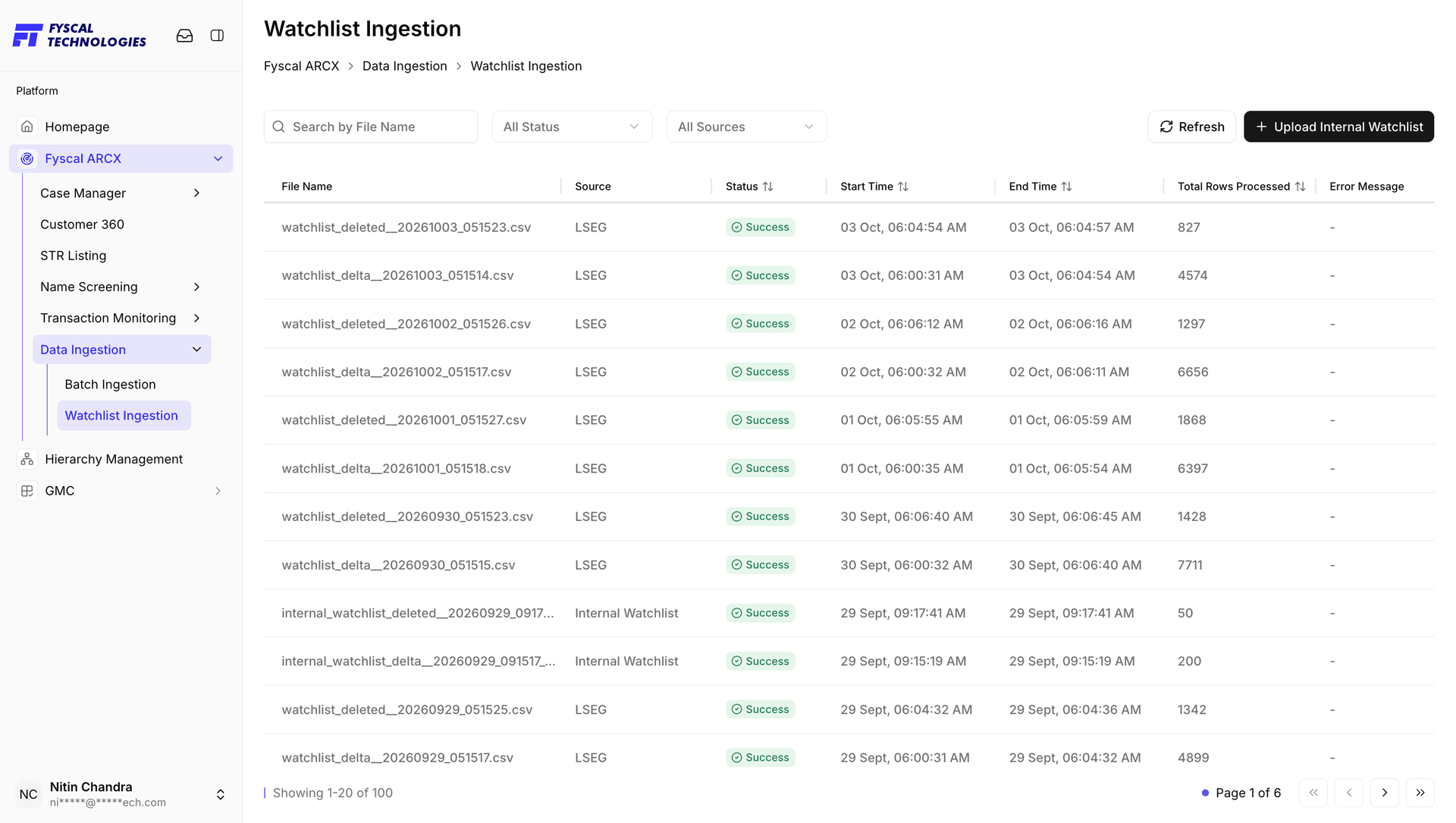
Task: Click Success badge for watchlist_delta__20260930_051515.csv
Action: click(x=760, y=565)
